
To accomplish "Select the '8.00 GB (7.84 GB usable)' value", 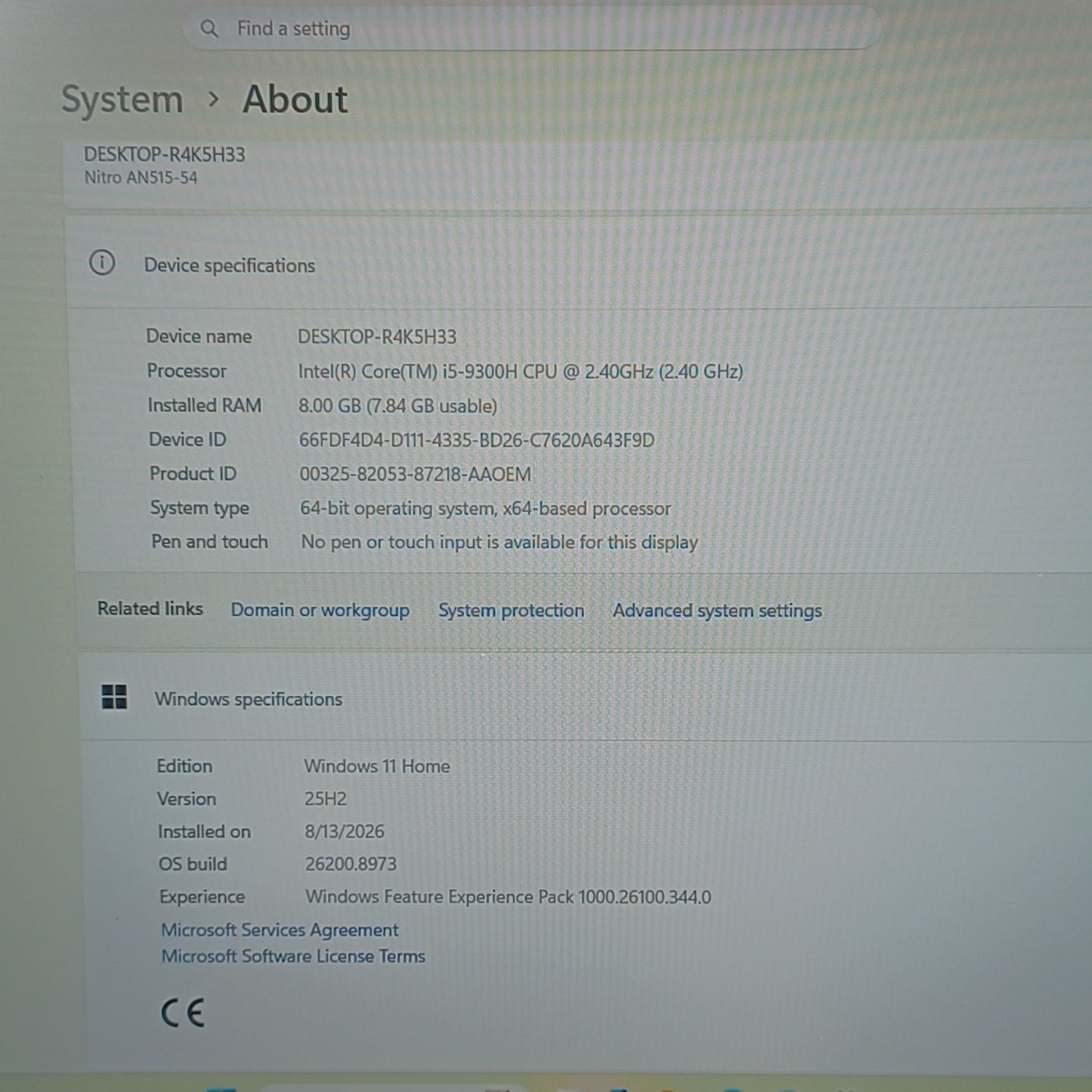I will tap(398, 406).
